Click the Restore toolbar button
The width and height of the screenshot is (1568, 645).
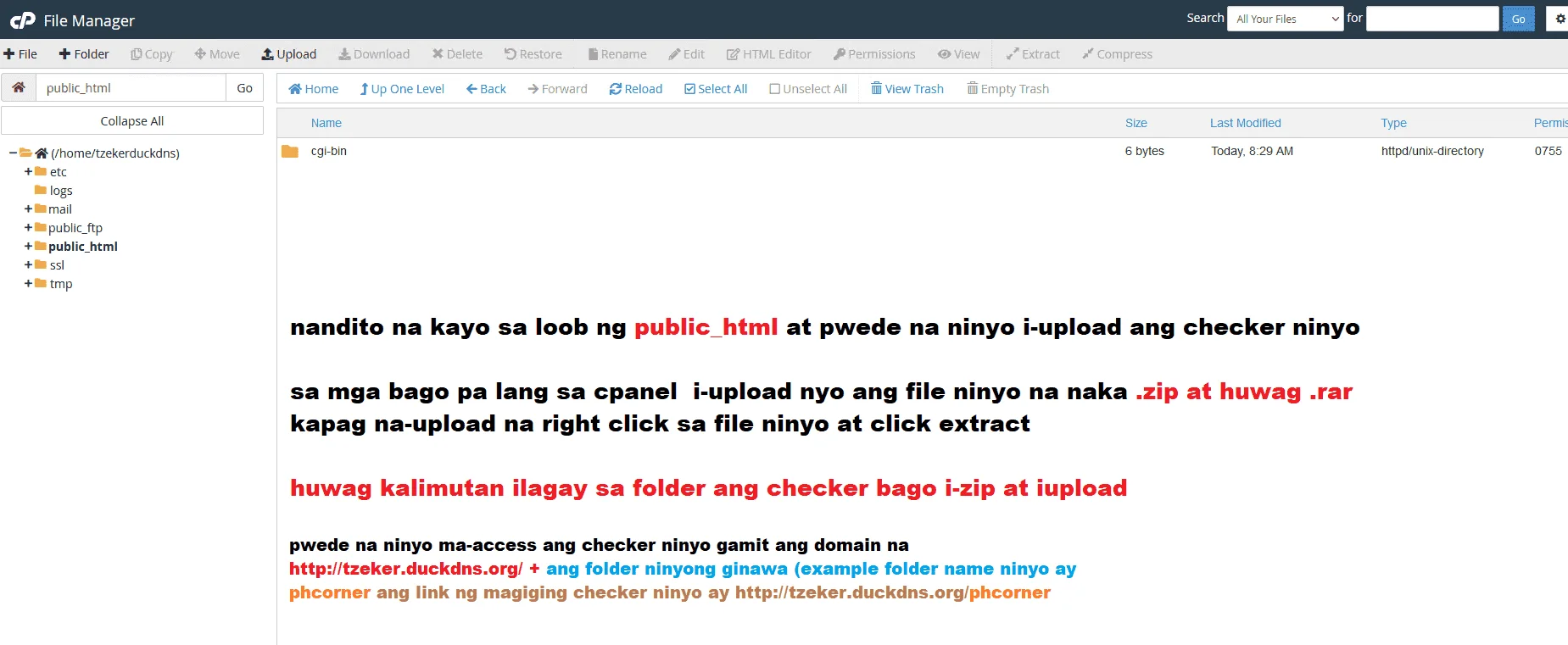[x=533, y=54]
